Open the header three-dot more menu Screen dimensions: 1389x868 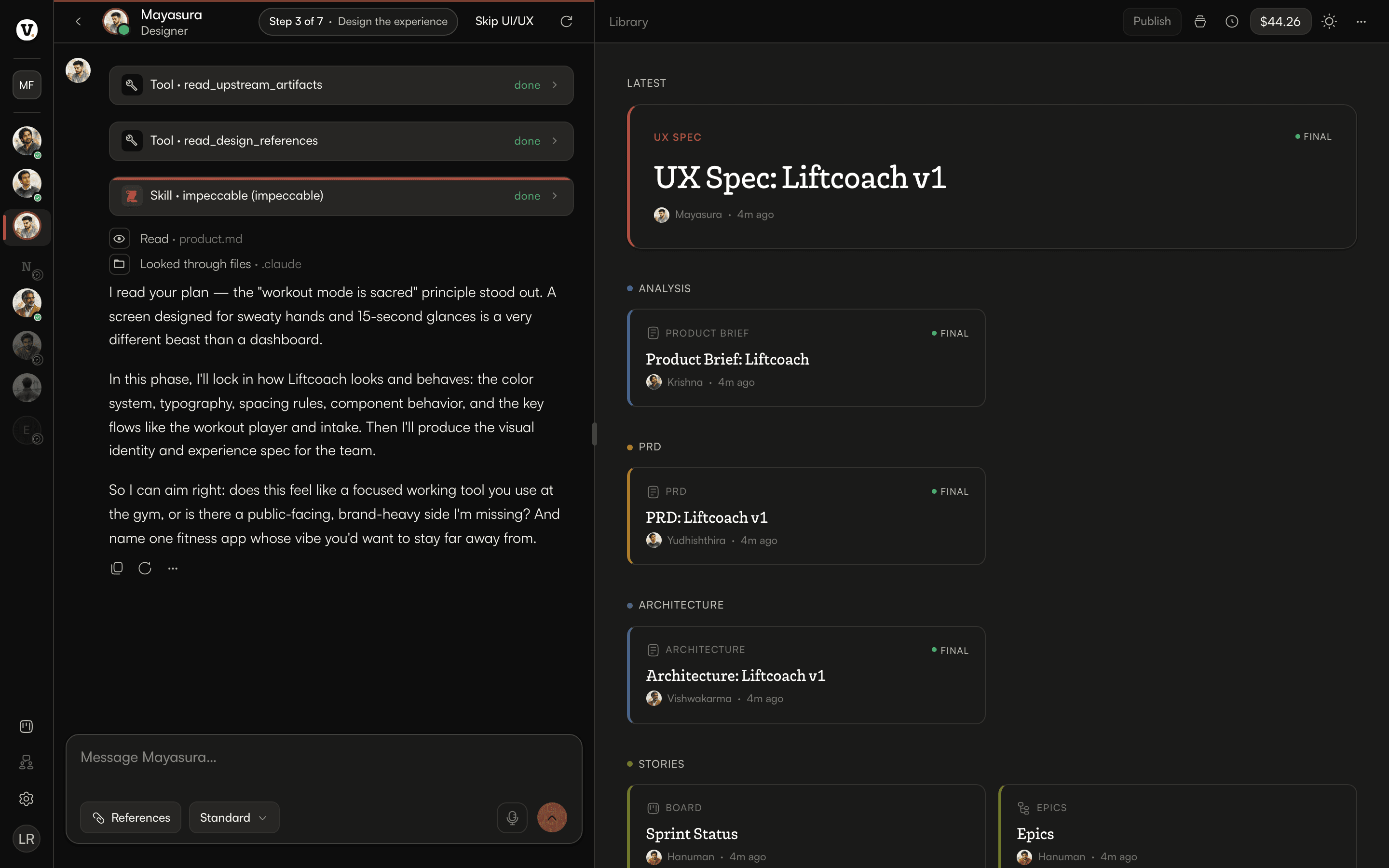click(x=1361, y=22)
